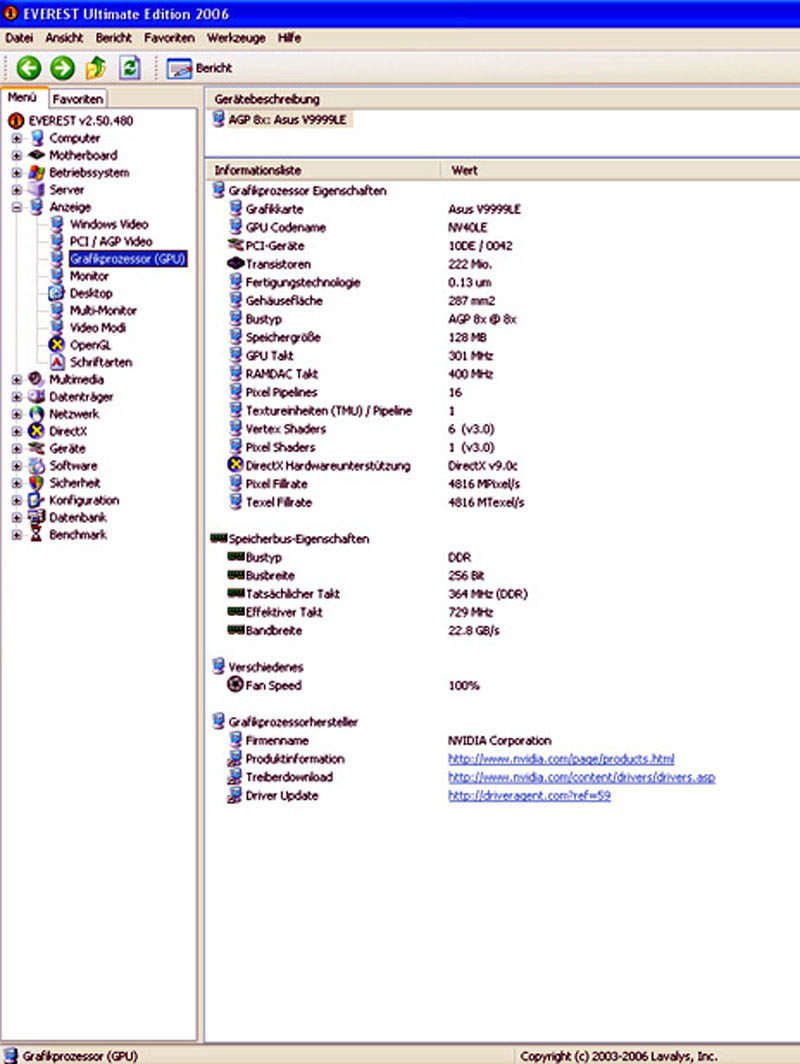Click the EVEREST v2.50.480 root icon
Viewport: 800px width, 1064px height.
(x=16, y=121)
